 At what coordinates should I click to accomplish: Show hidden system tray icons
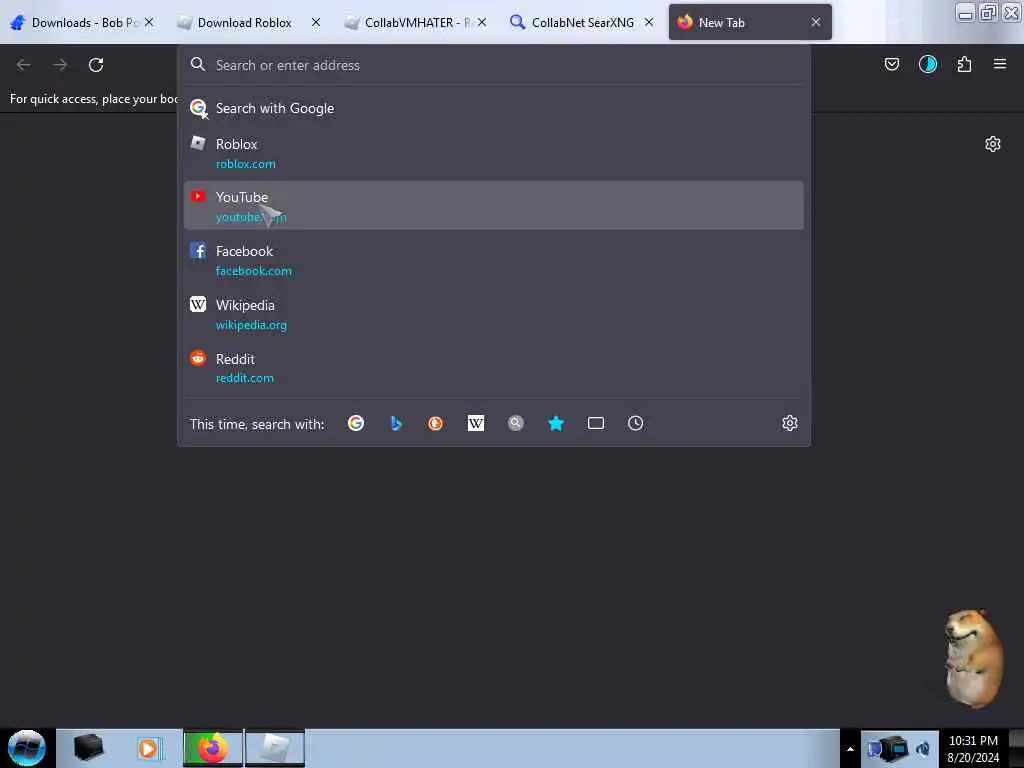pyautogui.click(x=850, y=748)
